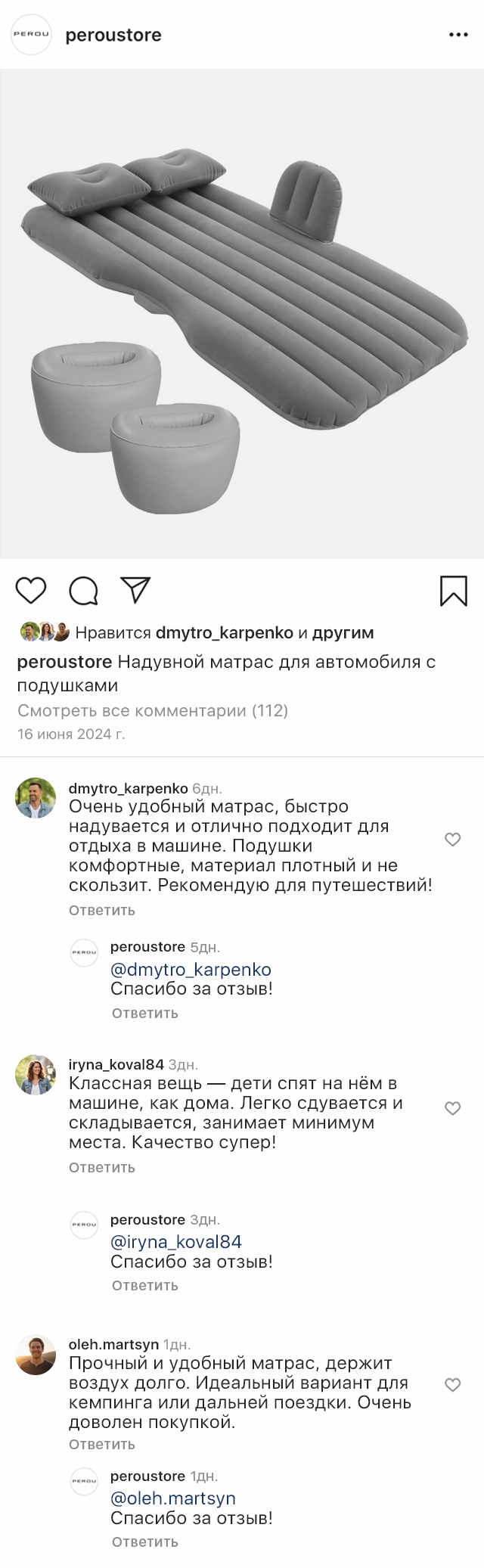The image size is (484, 1568).
Task: Open the @iryna_koval84 mention link
Action: (176, 1242)
